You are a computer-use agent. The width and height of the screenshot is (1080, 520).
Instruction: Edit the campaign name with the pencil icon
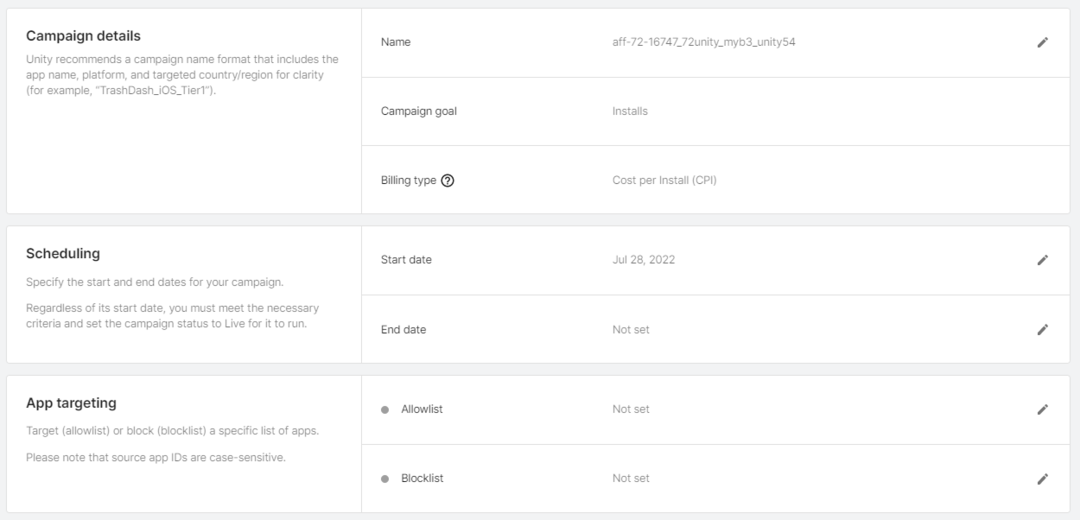click(1042, 42)
